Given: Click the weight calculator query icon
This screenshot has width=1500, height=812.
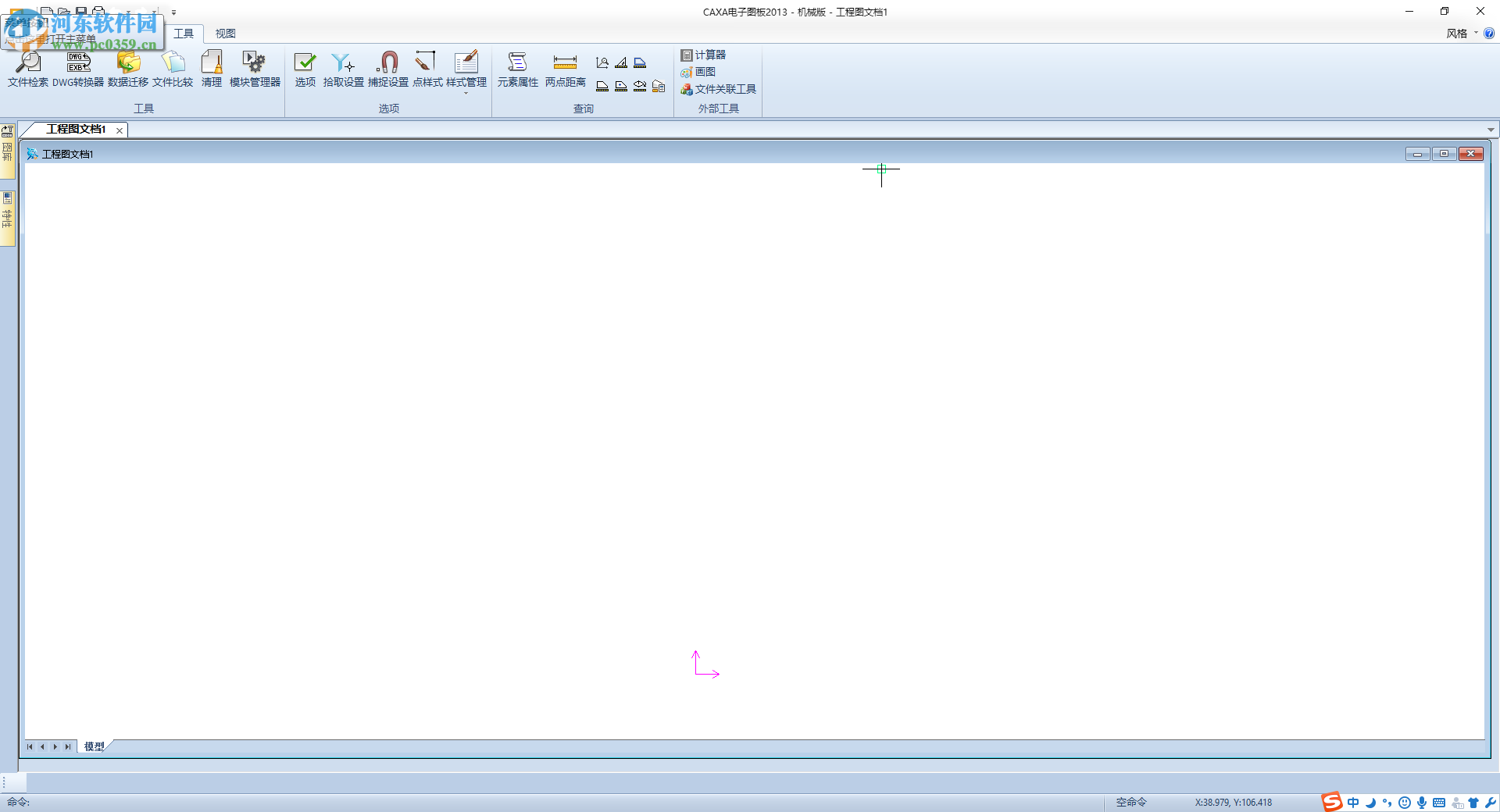Looking at the screenshot, I should coord(659,86).
